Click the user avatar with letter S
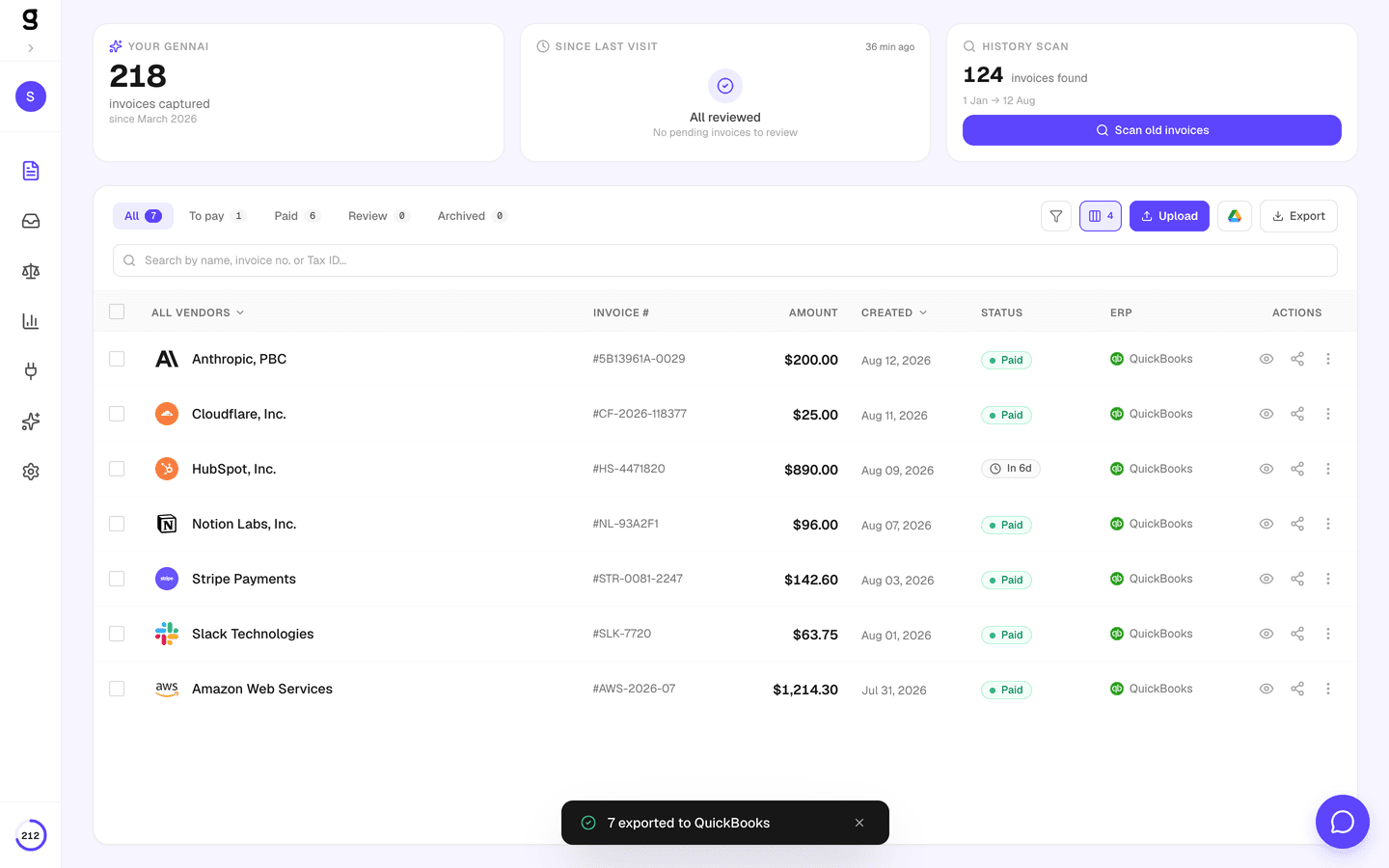 (31, 96)
